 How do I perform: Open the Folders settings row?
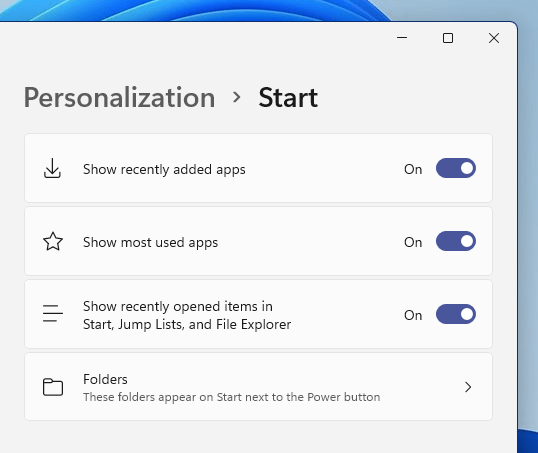258,387
